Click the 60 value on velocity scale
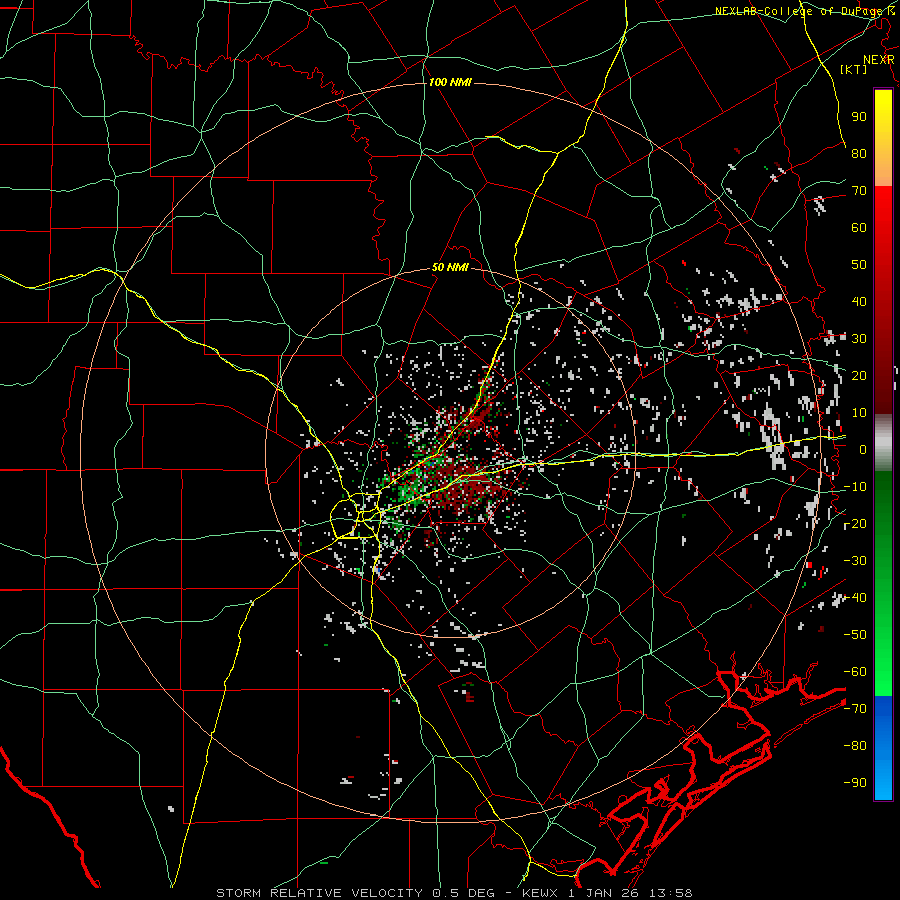Viewport: 900px width, 900px height. click(x=859, y=228)
